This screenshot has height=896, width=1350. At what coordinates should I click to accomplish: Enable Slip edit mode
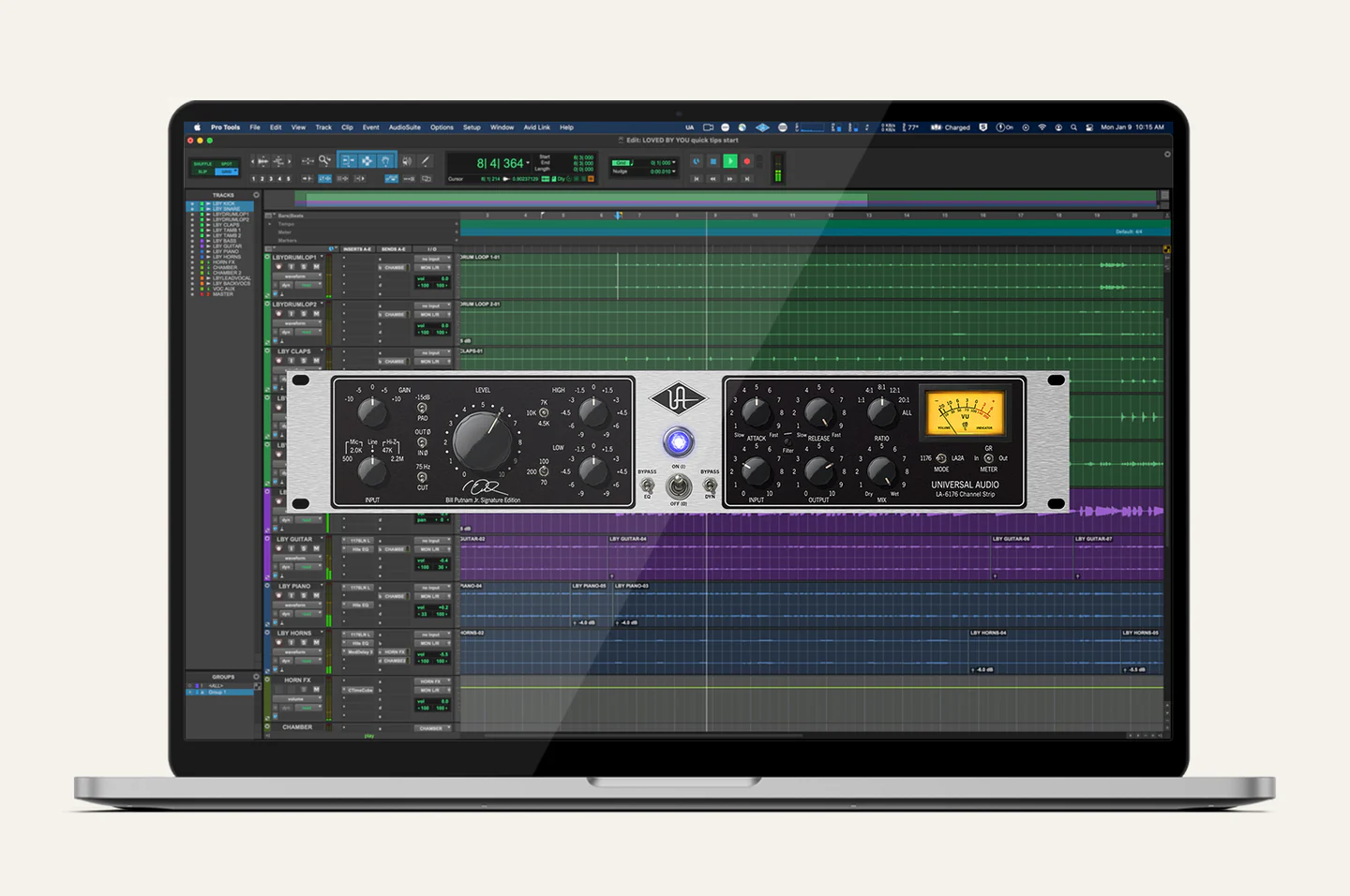click(x=202, y=172)
